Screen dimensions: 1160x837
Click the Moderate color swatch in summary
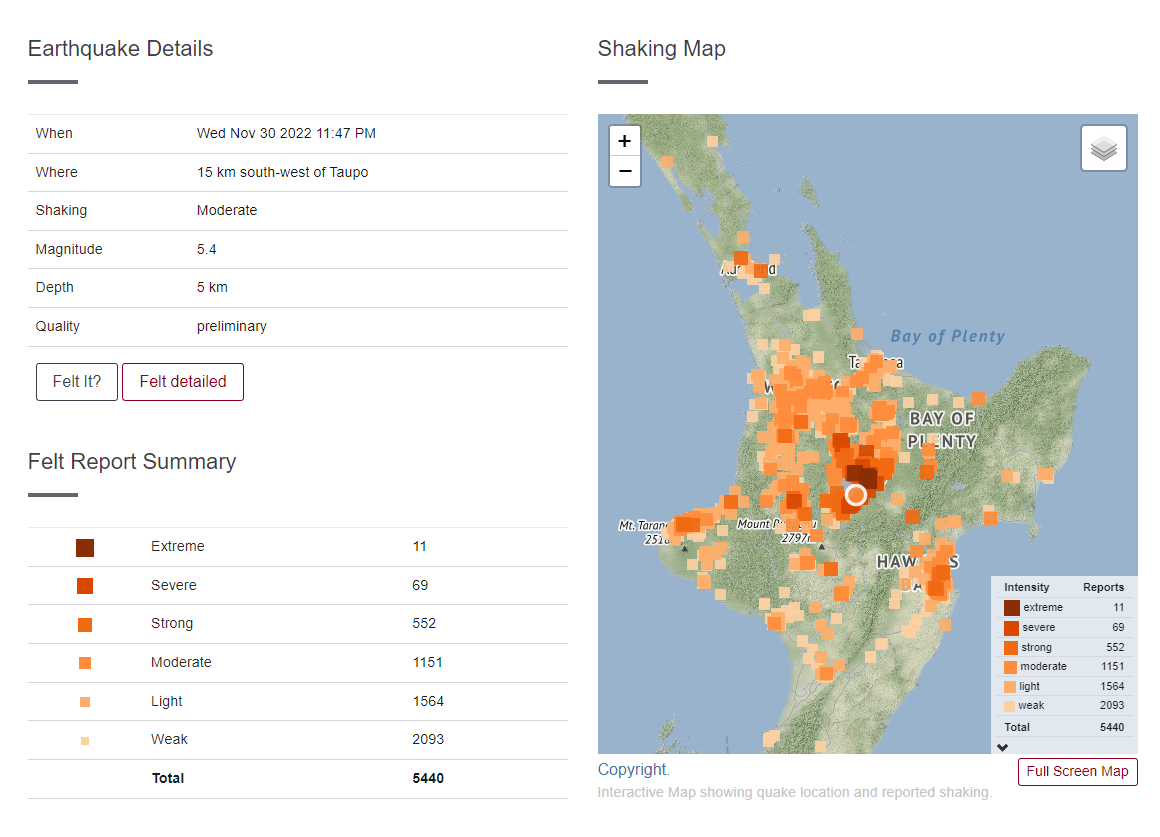click(85, 663)
